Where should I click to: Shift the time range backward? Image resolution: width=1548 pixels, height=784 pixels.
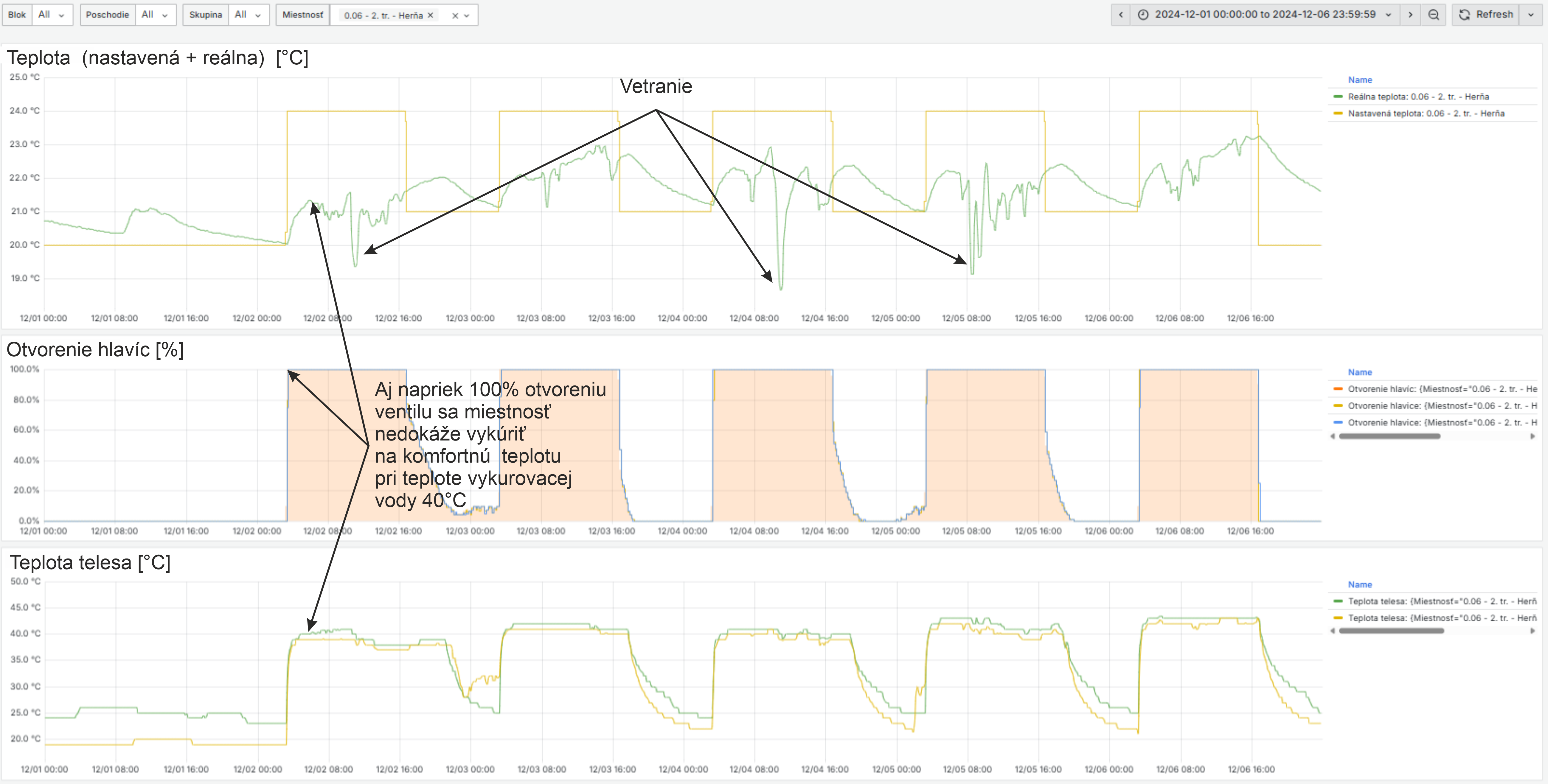pyautogui.click(x=1121, y=15)
